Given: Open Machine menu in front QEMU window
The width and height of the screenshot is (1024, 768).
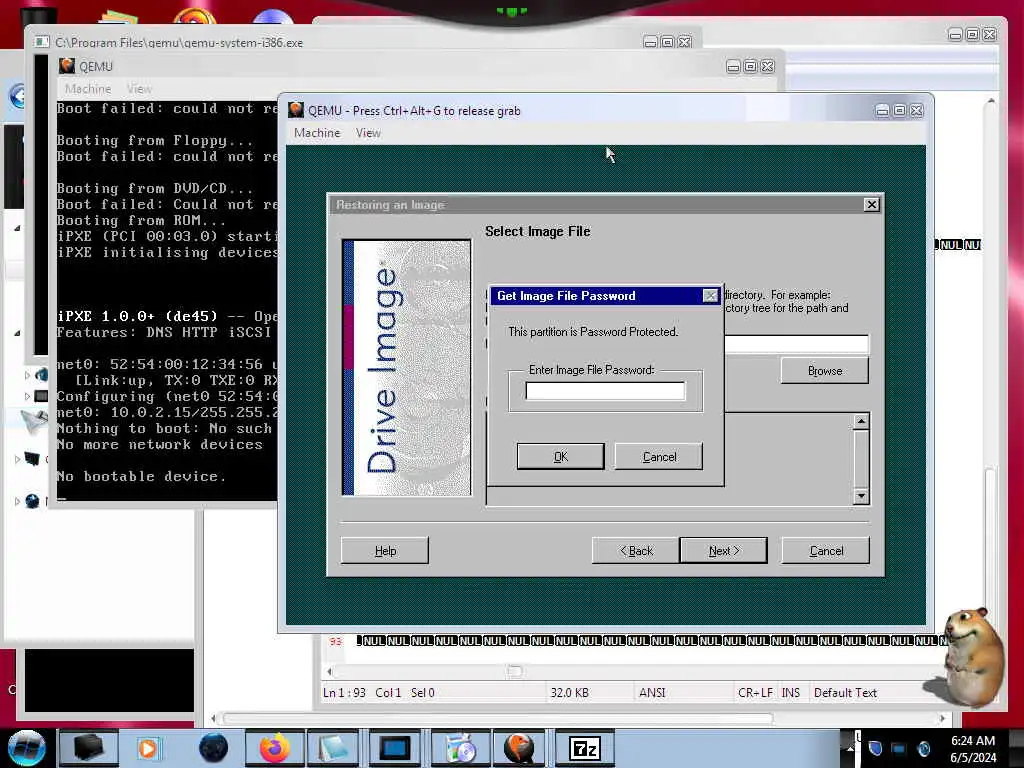Looking at the screenshot, I should pos(317,133).
